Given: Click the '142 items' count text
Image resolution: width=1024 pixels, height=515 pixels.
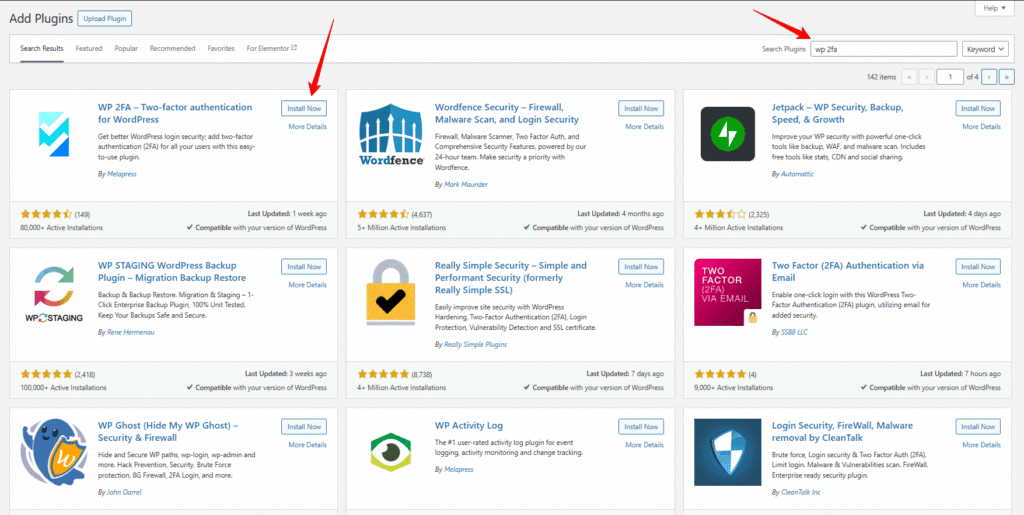Looking at the screenshot, I should click(x=882, y=77).
